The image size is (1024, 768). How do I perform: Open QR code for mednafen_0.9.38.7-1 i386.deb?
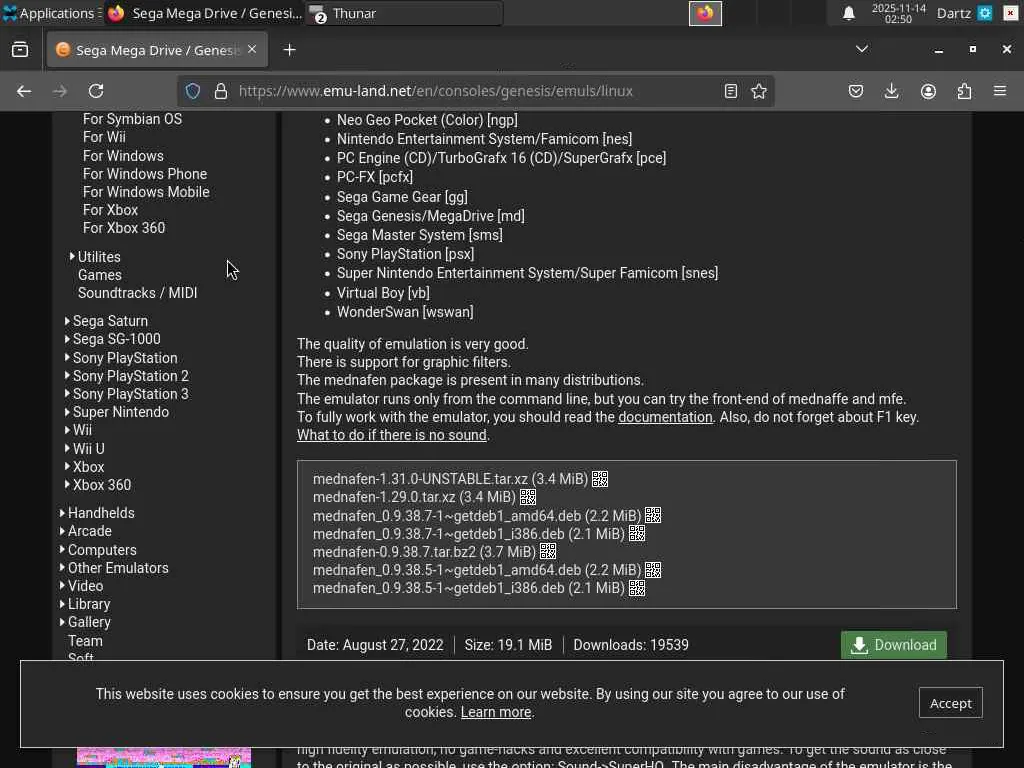(x=637, y=534)
